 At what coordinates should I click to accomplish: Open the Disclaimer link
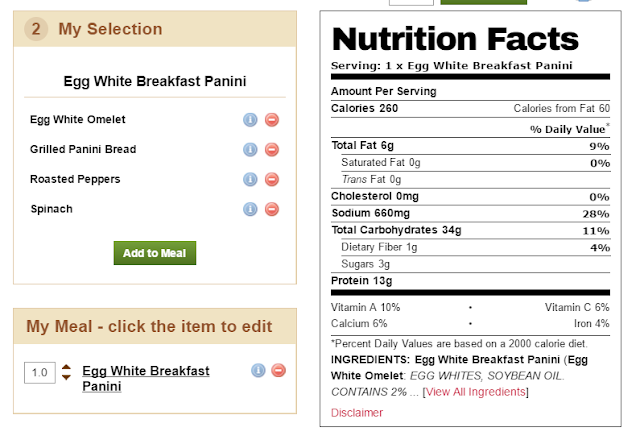[357, 412]
